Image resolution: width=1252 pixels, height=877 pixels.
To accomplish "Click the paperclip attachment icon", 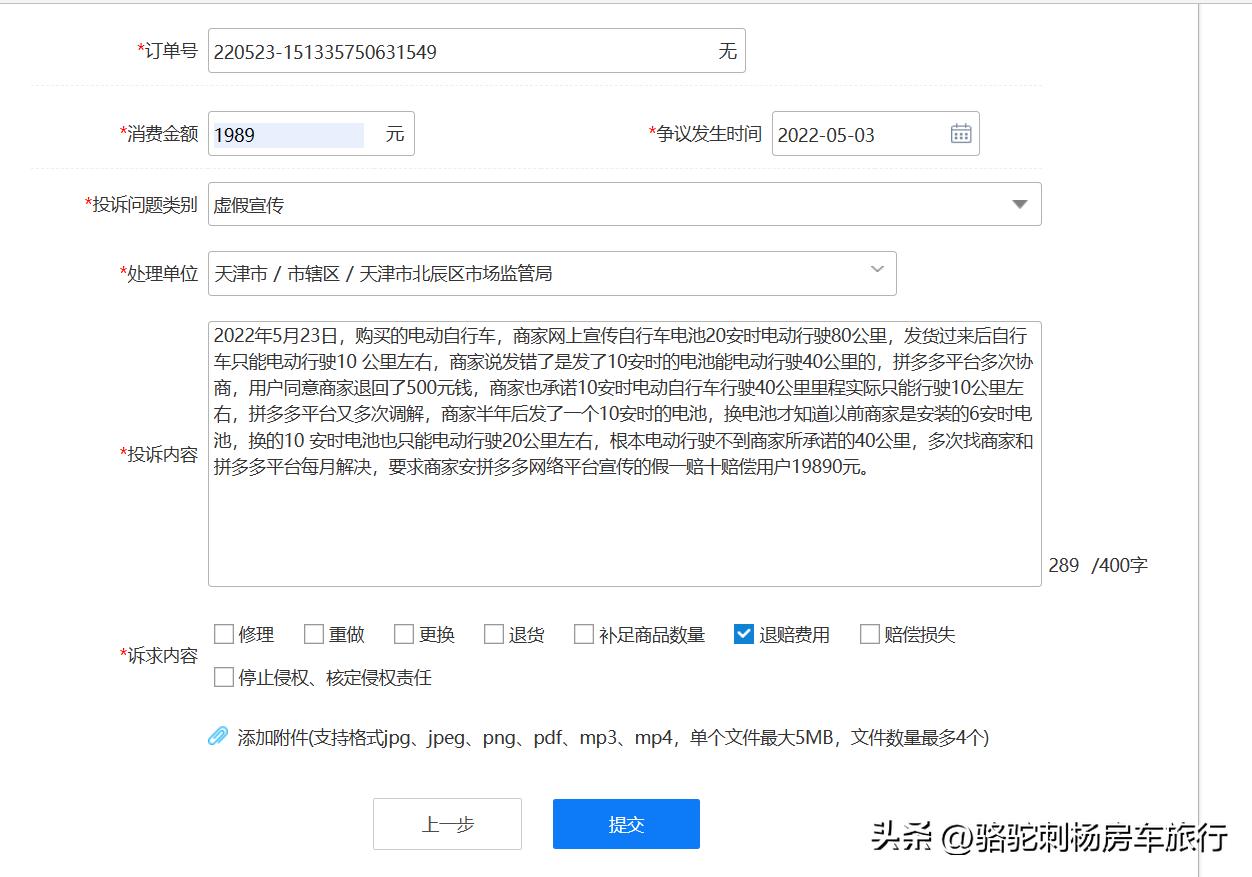I will (x=218, y=735).
